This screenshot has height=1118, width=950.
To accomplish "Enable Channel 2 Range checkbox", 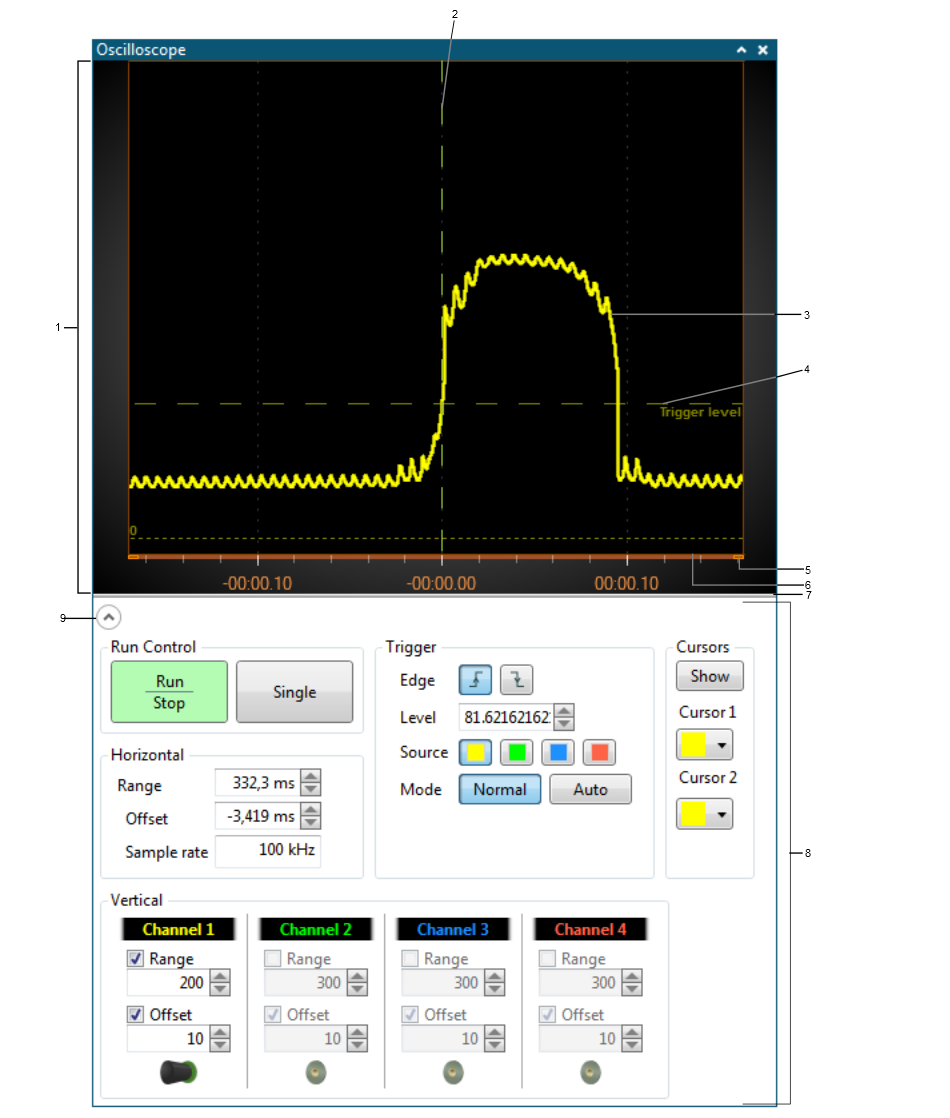I will [273, 959].
